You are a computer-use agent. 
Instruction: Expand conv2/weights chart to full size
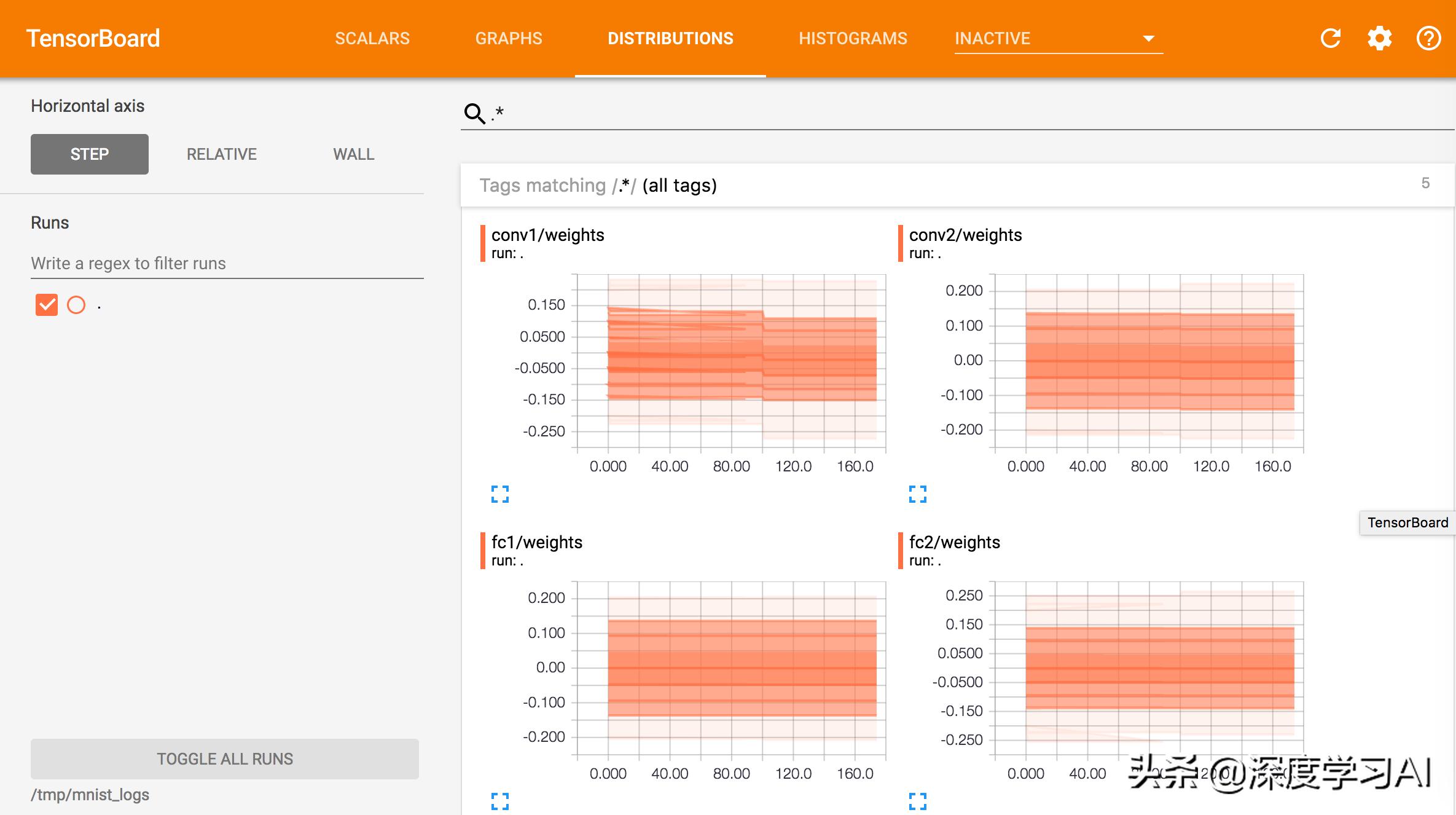[x=917, y=494]
